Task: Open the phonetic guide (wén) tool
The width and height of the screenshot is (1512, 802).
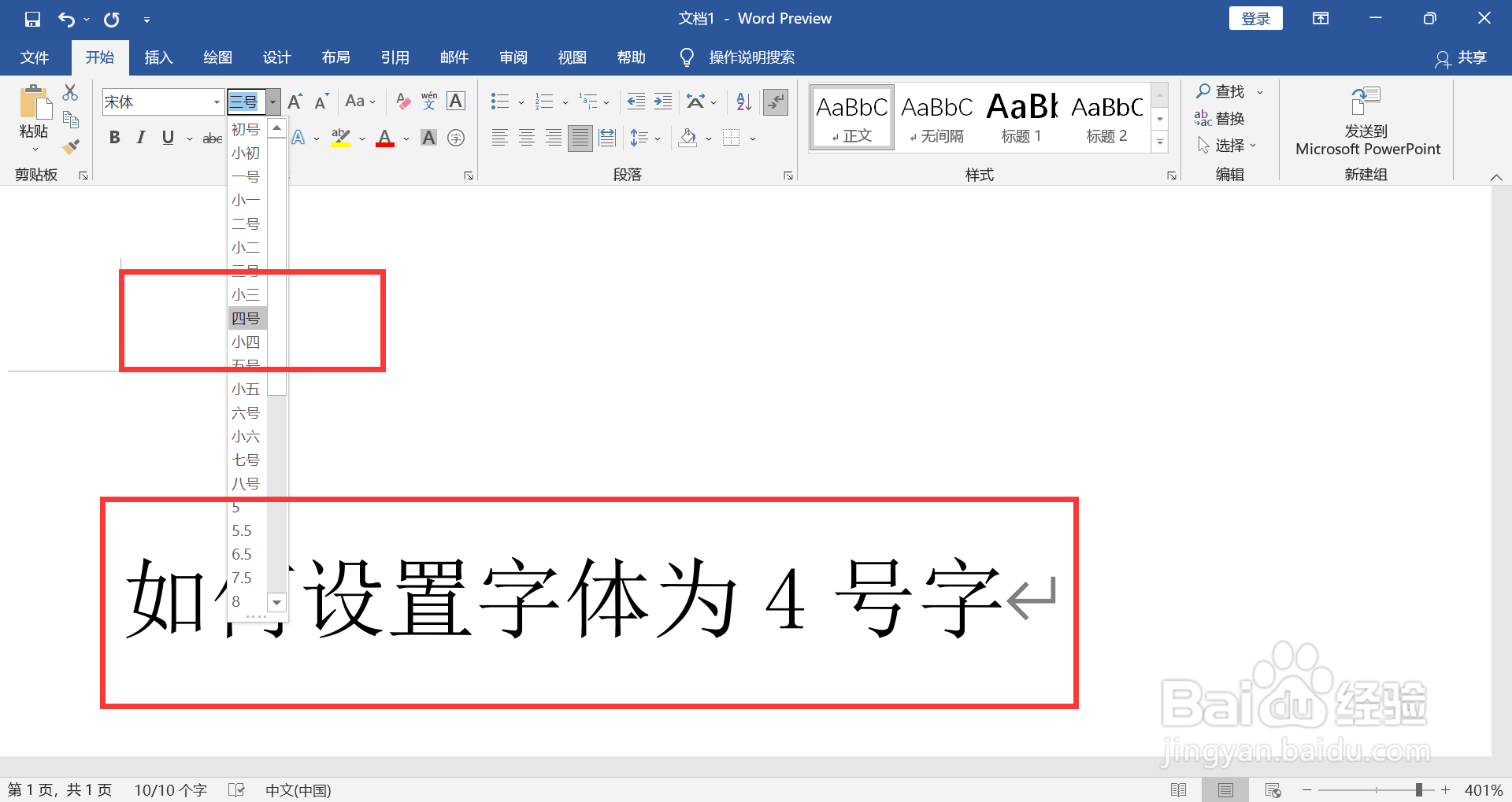Action: pyautogui.click(x=429, y=101)
